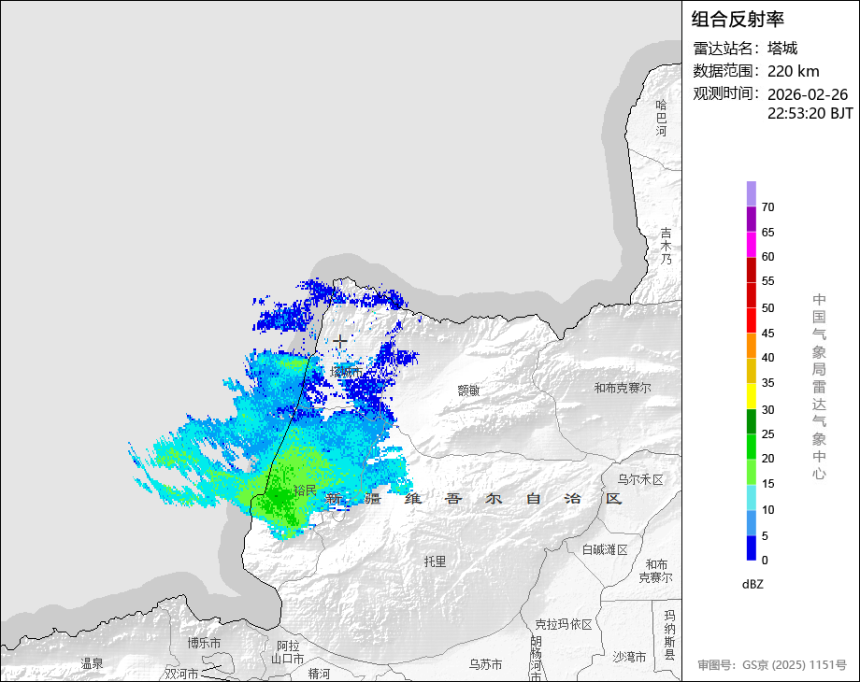The height and width of the screenshot is (682, 860).
Task: Click the cyan 10-15 dBZ swatch
Action: [751, 497]
